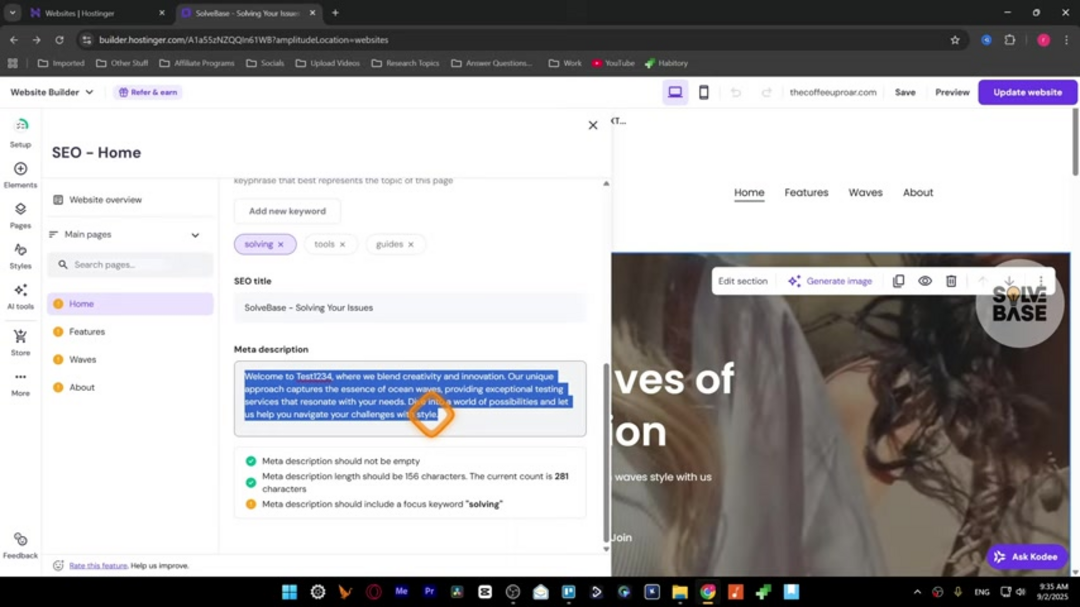Click the SEO title input field
Screen dimensions: 1080x607
tap(410, 308)
